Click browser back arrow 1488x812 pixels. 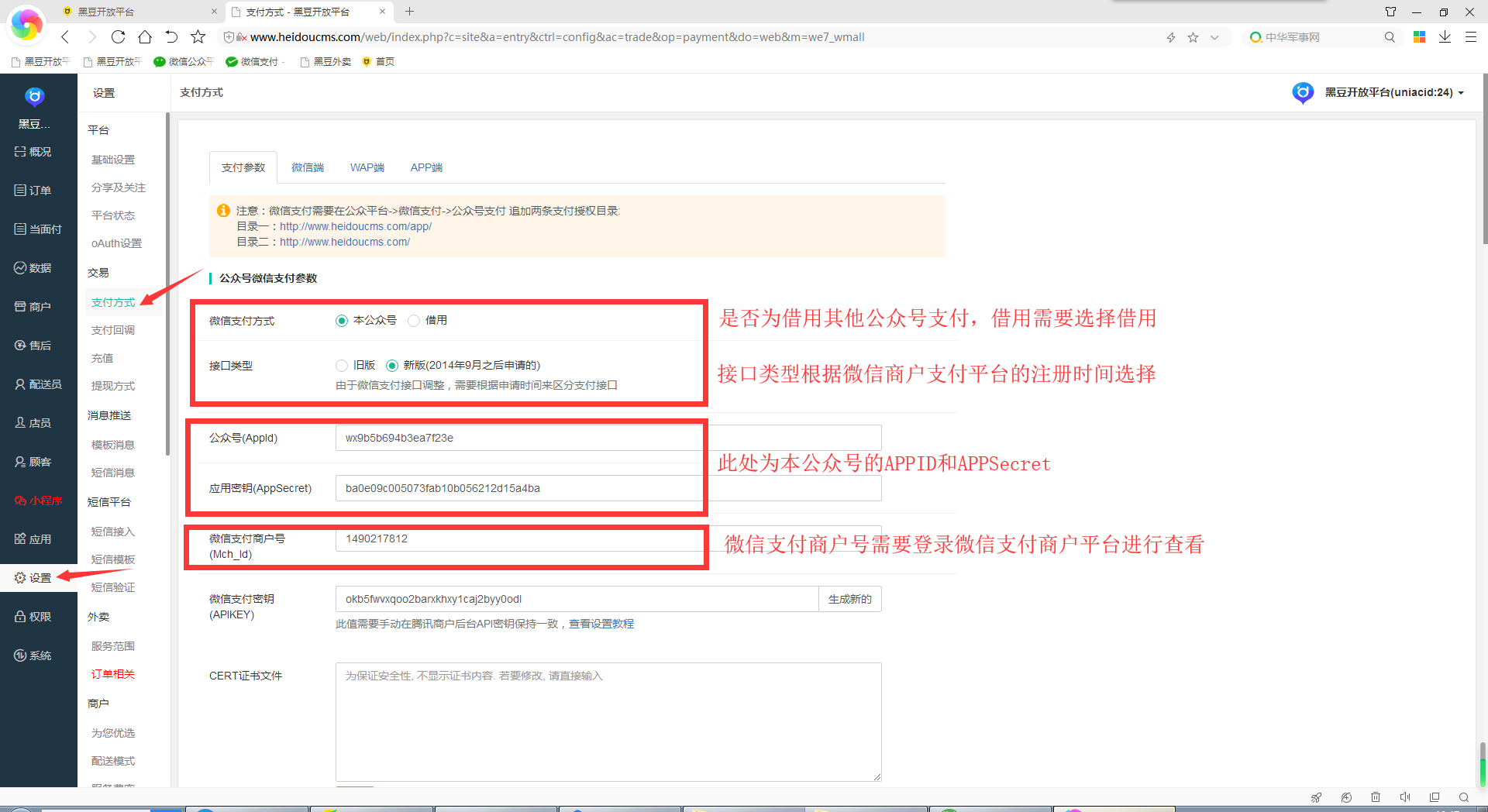(x=65, y=36)
